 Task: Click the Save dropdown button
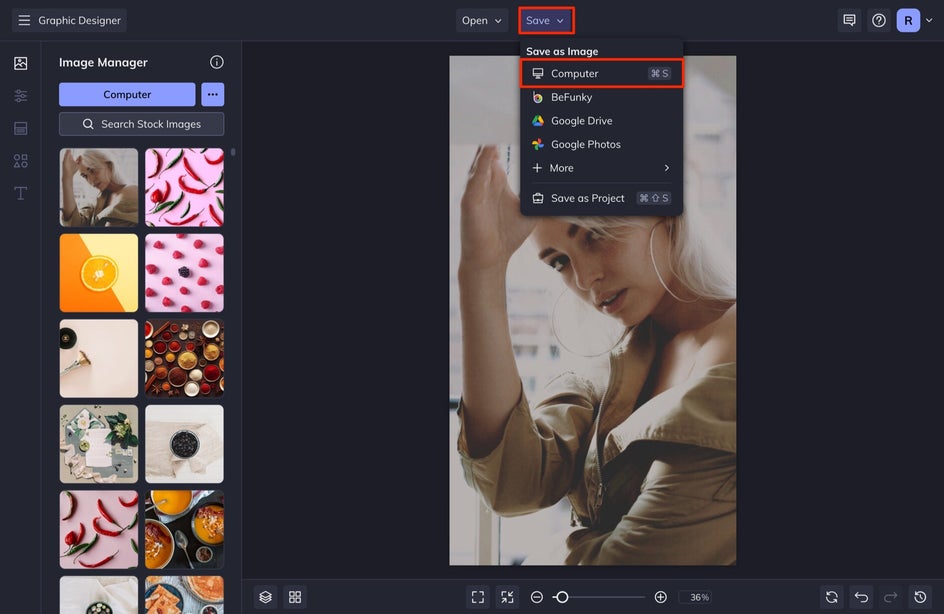(x=545, y=20)
